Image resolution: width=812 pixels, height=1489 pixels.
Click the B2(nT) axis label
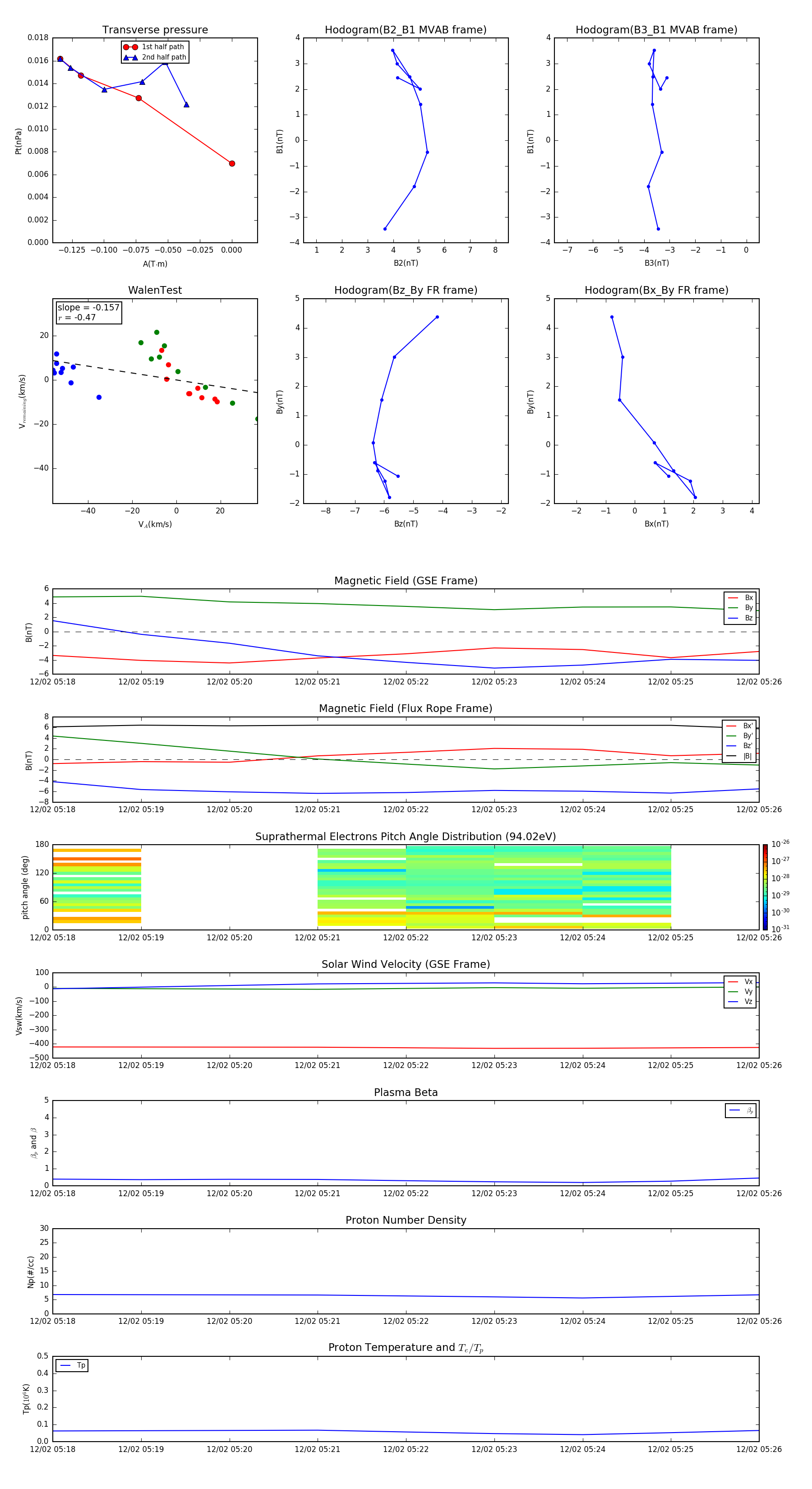[x=406, y=263]
